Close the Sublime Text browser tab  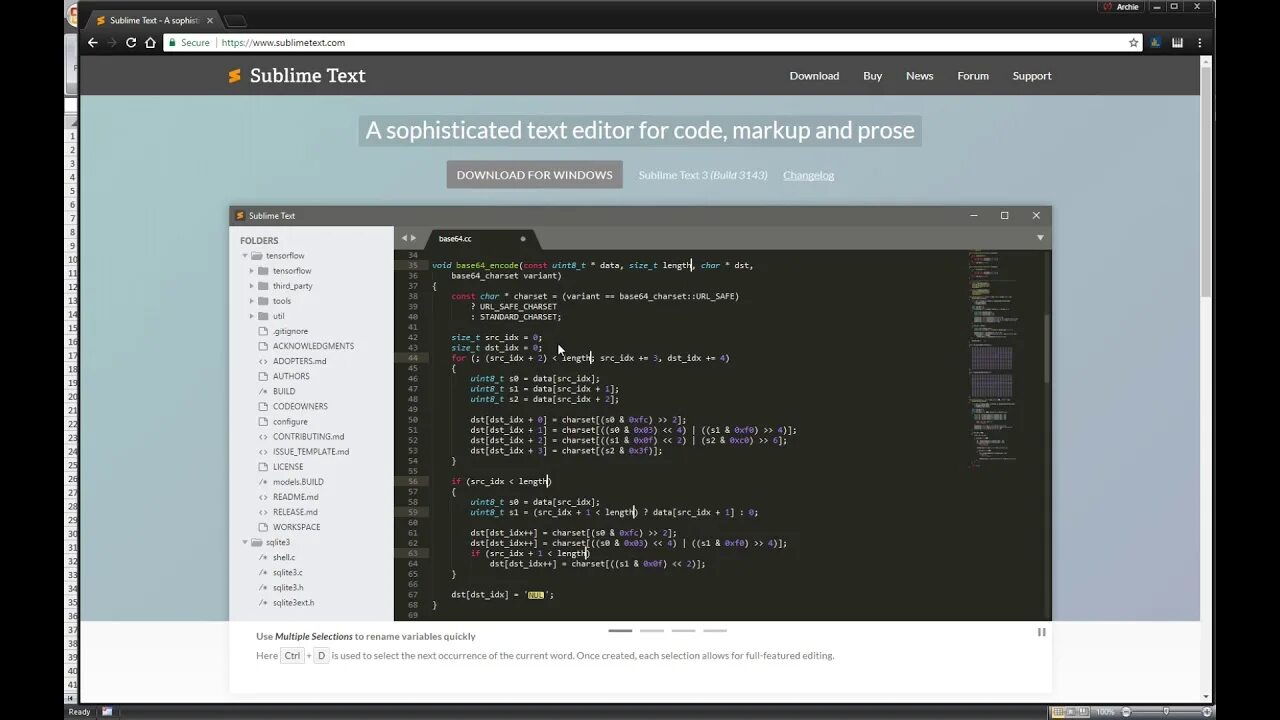coord(210,20)
